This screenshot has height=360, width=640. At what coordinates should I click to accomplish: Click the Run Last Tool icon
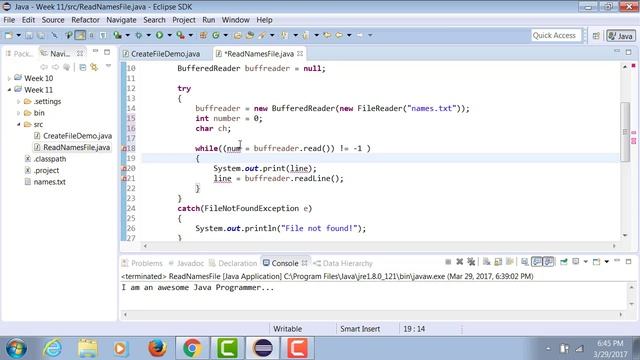tap(180, 36)
